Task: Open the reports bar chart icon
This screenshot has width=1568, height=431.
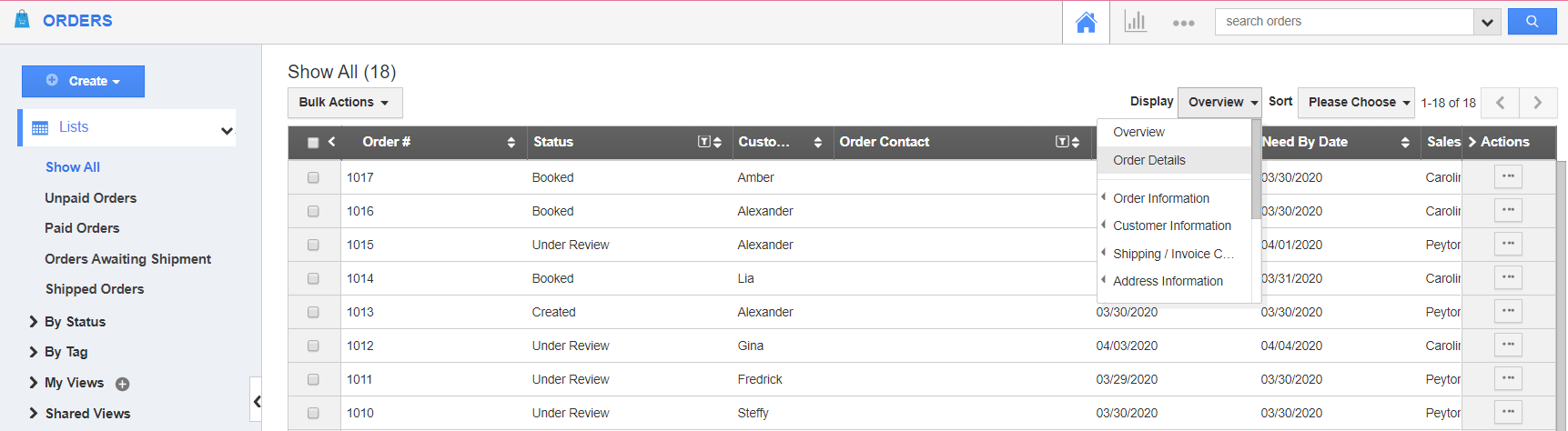Action: tap(1135, 22)
